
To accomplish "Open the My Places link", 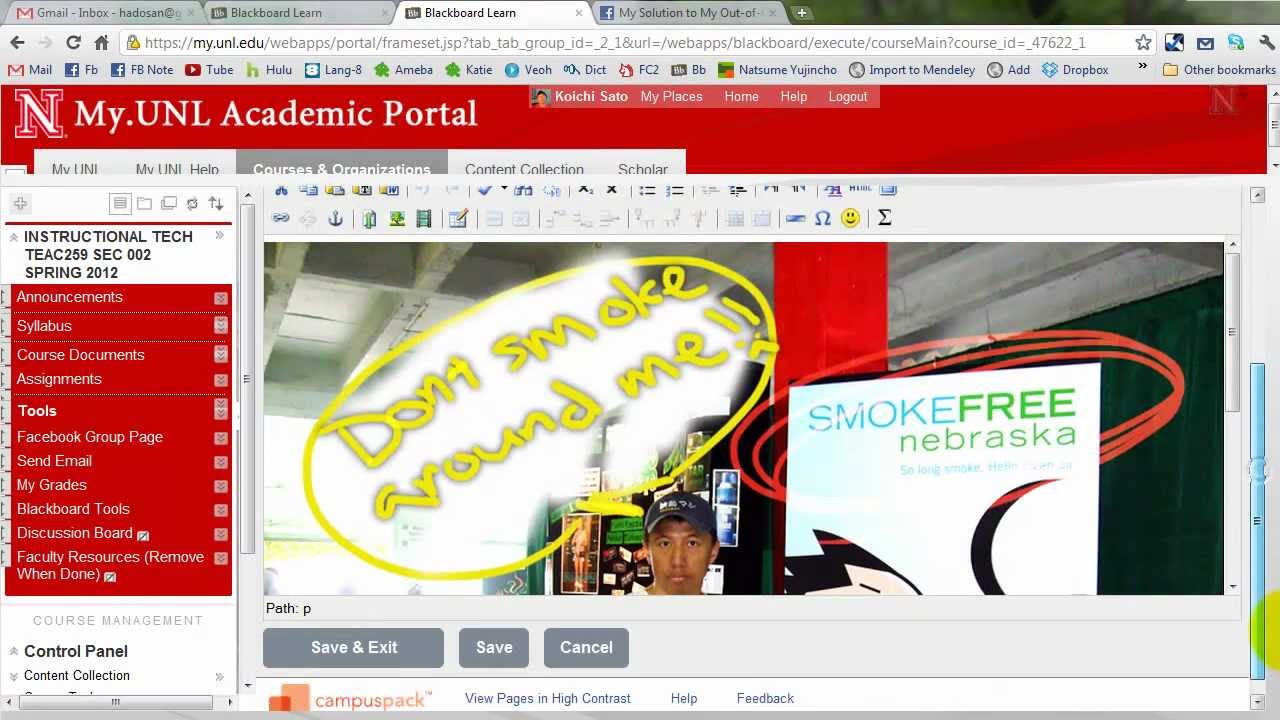I will [671, 97].
